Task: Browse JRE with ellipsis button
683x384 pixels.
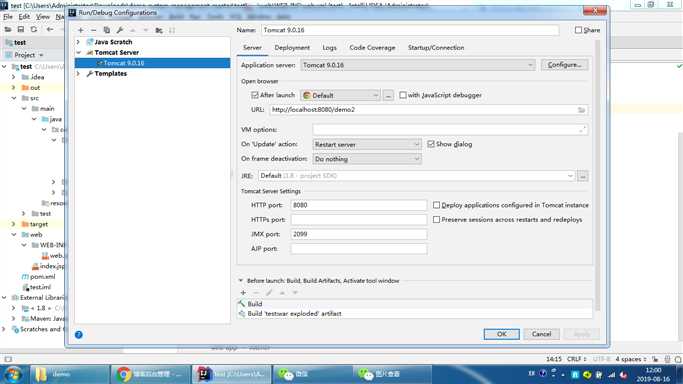Action: click(x=583, y=176)
